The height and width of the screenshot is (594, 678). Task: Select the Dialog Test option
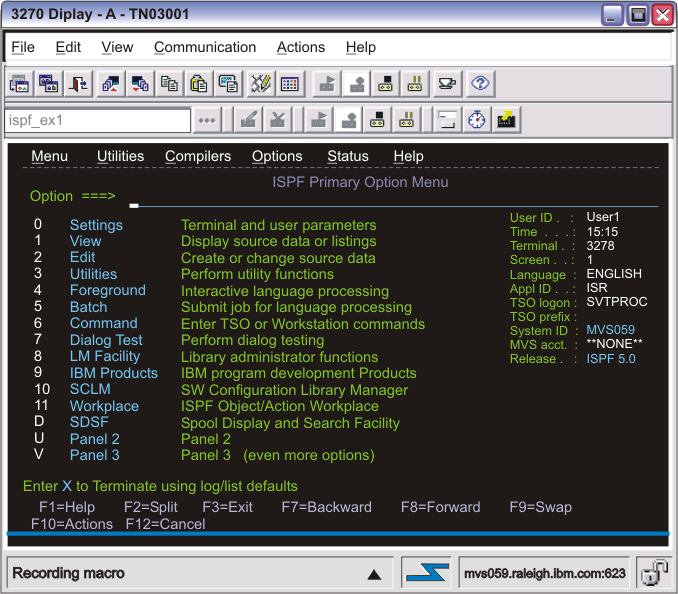click(x=106, y=340)
